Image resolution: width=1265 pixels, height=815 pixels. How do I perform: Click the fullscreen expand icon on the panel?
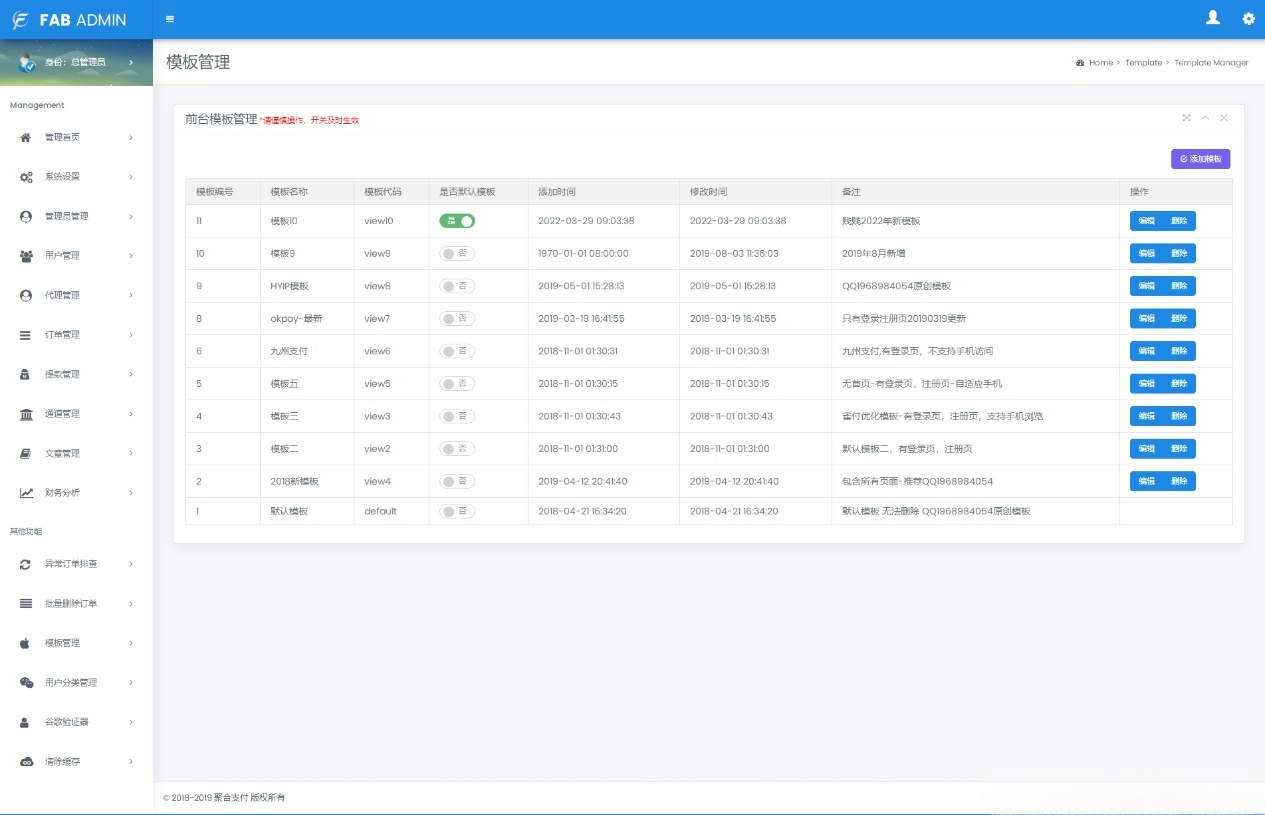(1185, 118)
